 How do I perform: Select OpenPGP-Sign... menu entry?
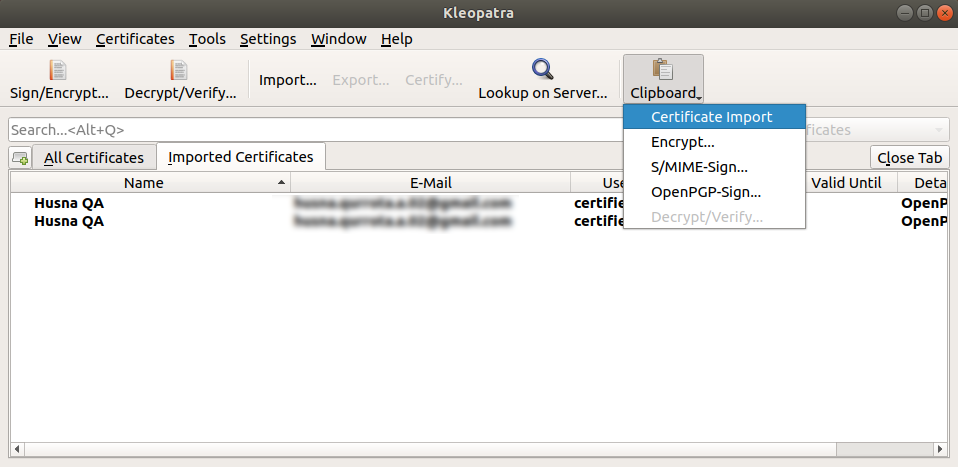714,192
